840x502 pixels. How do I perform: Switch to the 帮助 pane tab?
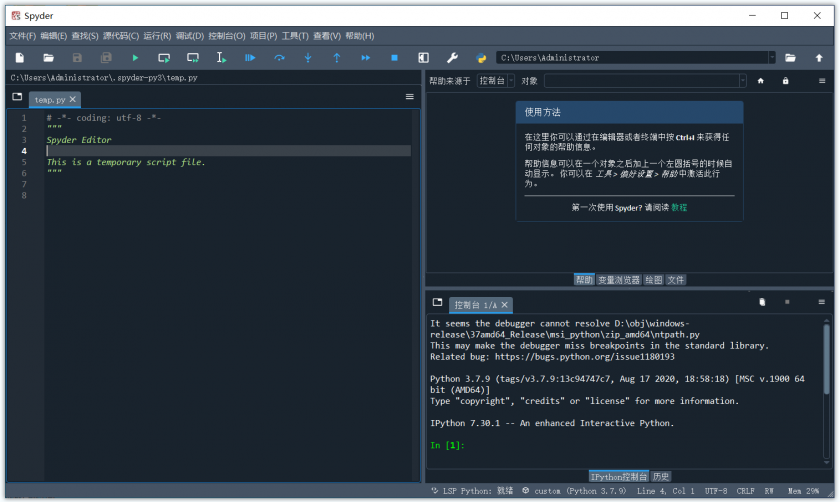[584, 280]
